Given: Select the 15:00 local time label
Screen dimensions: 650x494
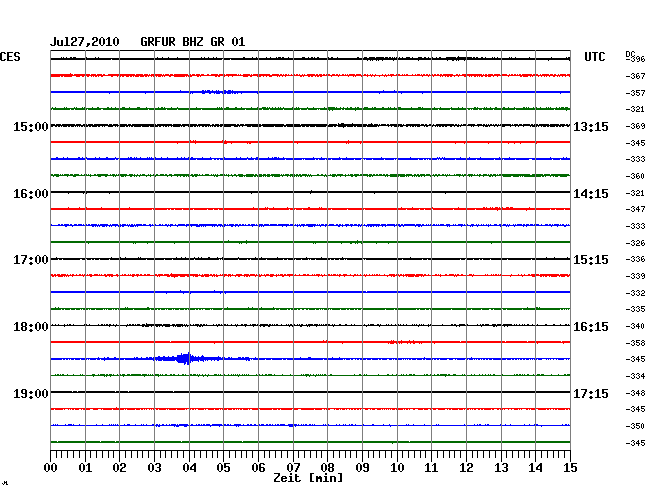Looking at the screenshot, I should click(x=31, y=126).
